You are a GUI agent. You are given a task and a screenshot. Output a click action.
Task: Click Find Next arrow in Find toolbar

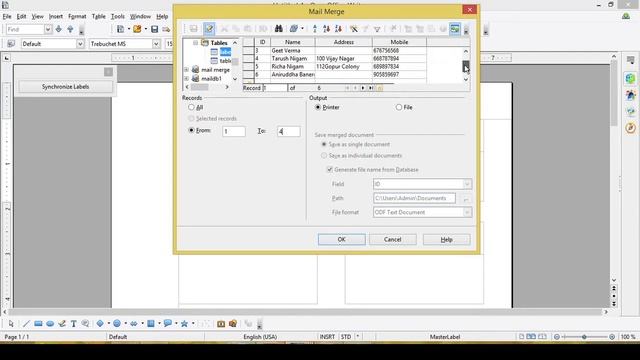click(59, 29)
